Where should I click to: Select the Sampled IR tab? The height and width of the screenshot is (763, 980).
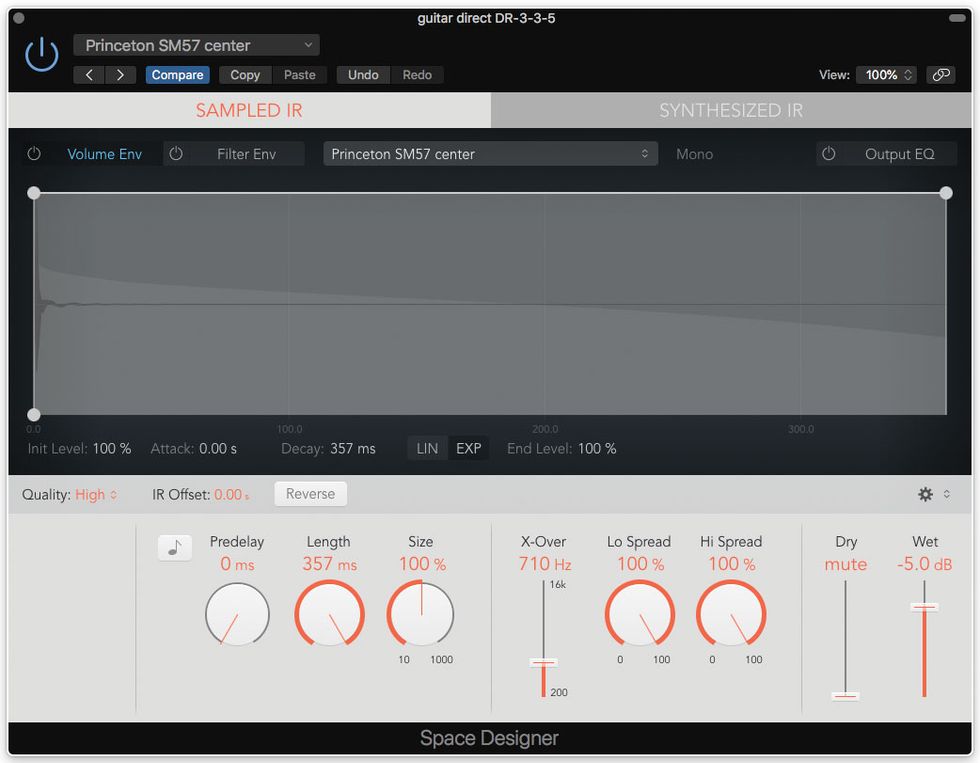[x=249, y=110]
